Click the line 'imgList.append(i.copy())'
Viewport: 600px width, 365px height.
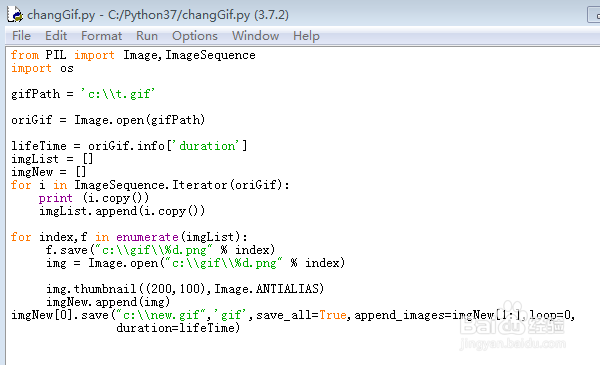tap(122, 211)
